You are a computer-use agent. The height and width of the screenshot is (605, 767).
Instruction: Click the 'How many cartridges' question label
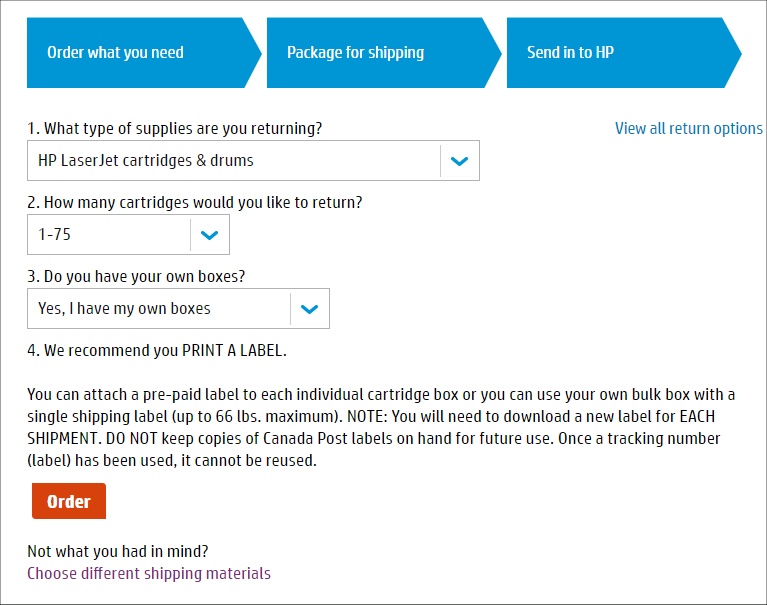pos(194,202)
